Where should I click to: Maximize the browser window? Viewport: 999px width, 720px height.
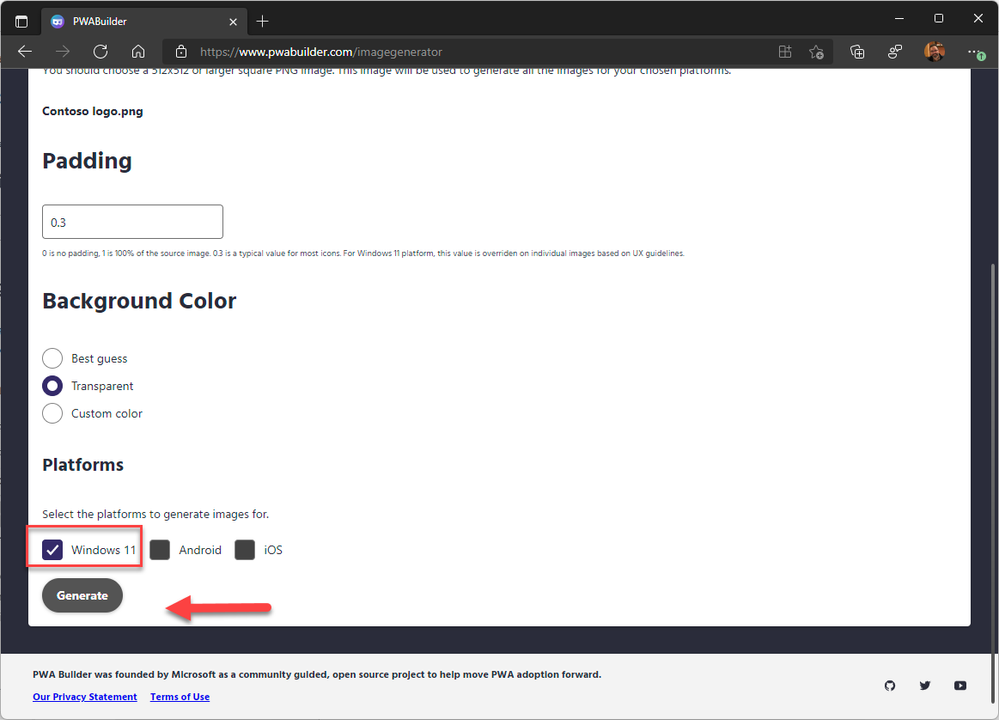[x=938, y=18]
